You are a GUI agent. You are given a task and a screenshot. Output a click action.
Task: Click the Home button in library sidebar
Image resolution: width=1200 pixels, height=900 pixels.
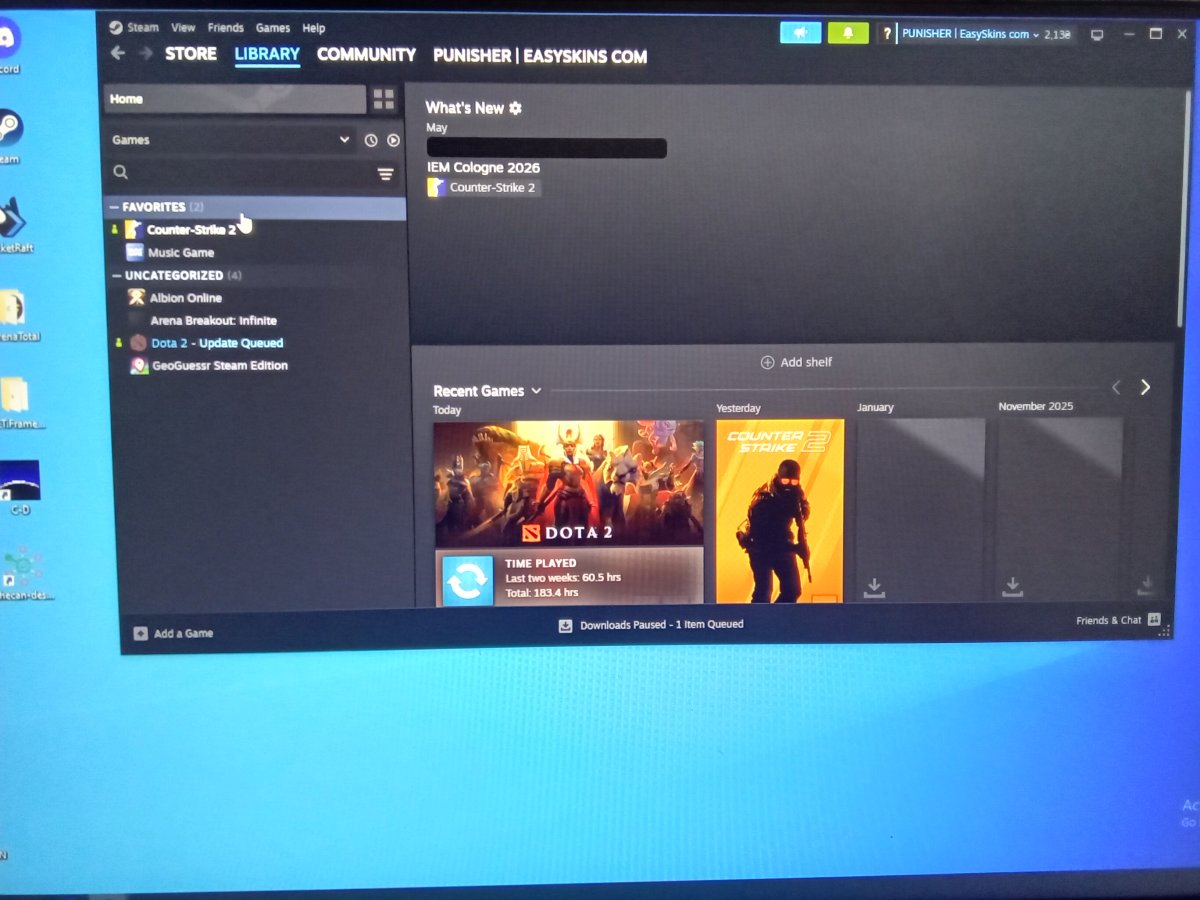(235, 99)
